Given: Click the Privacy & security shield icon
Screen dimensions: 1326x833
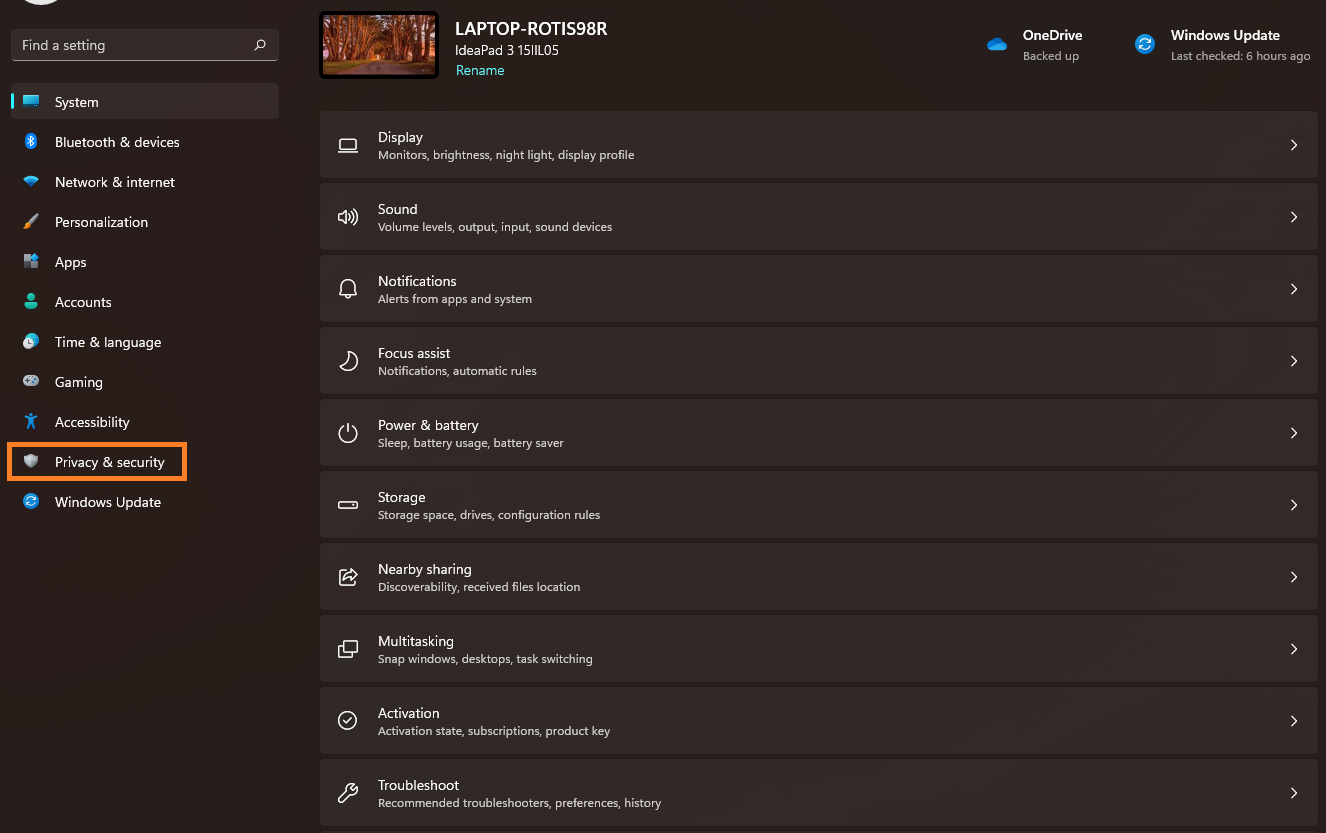Looking at the screenshot, I should 31,462.
